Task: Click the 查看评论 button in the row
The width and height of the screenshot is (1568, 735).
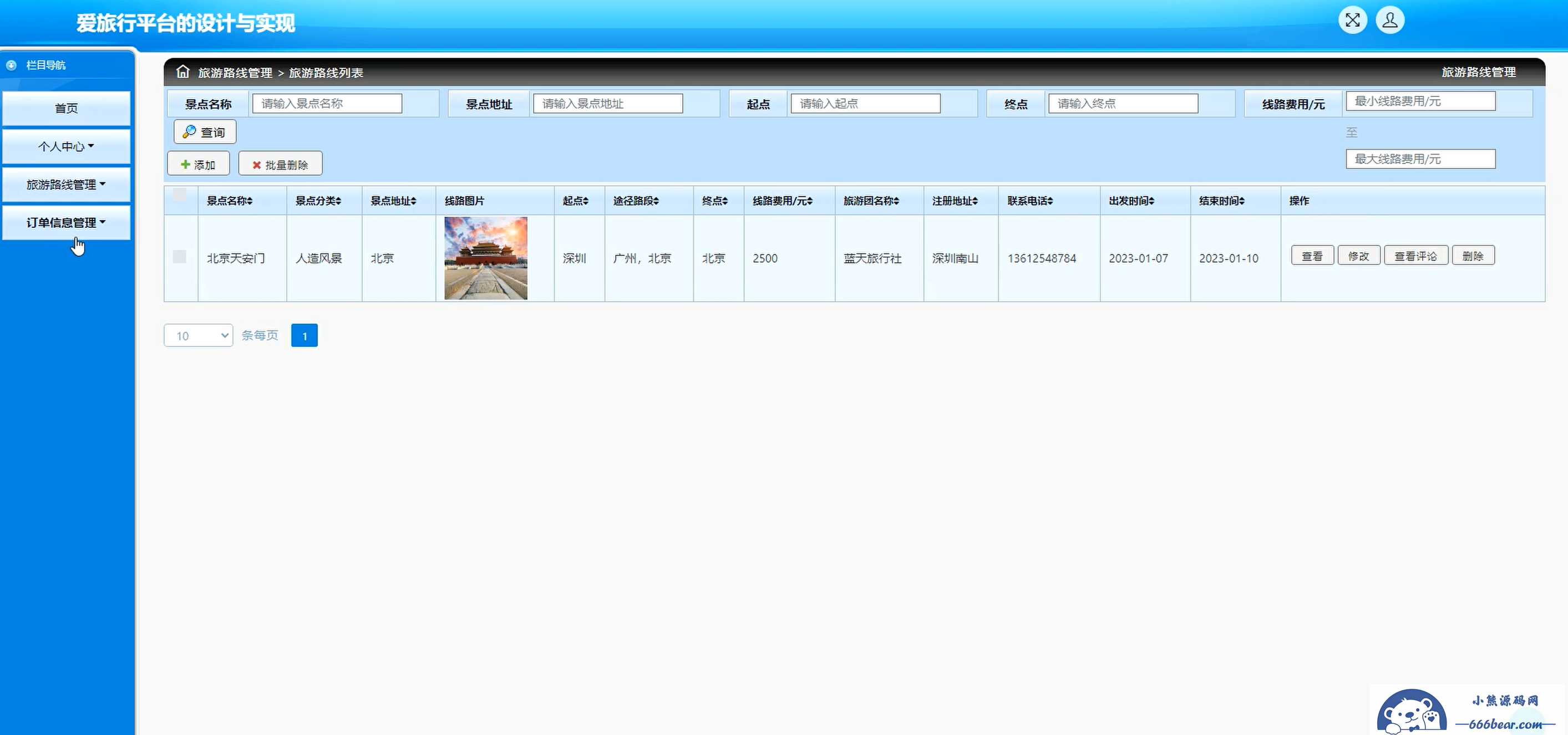Action: [1416, 256]
